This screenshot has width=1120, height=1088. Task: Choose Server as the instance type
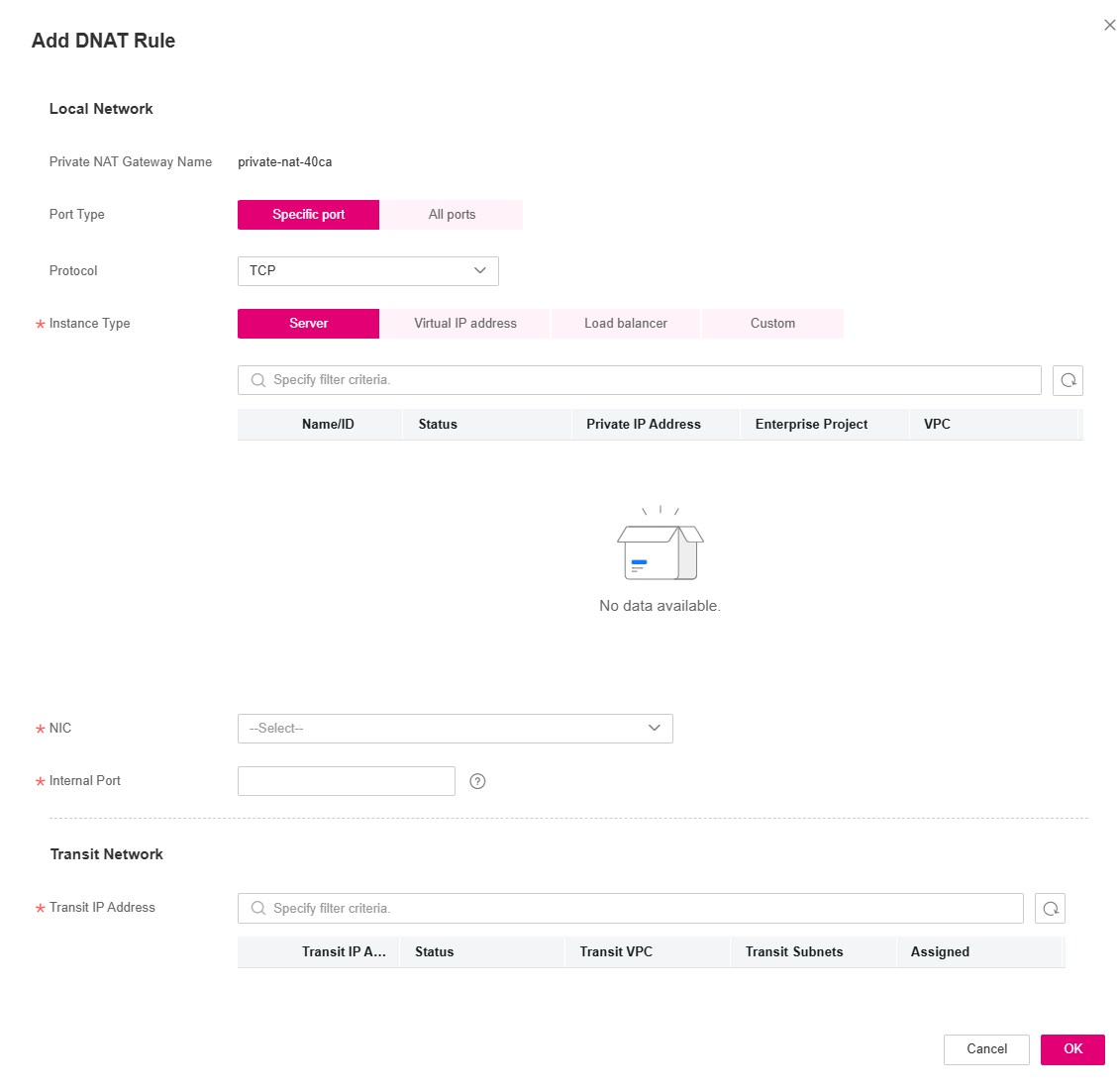point(309,324)
